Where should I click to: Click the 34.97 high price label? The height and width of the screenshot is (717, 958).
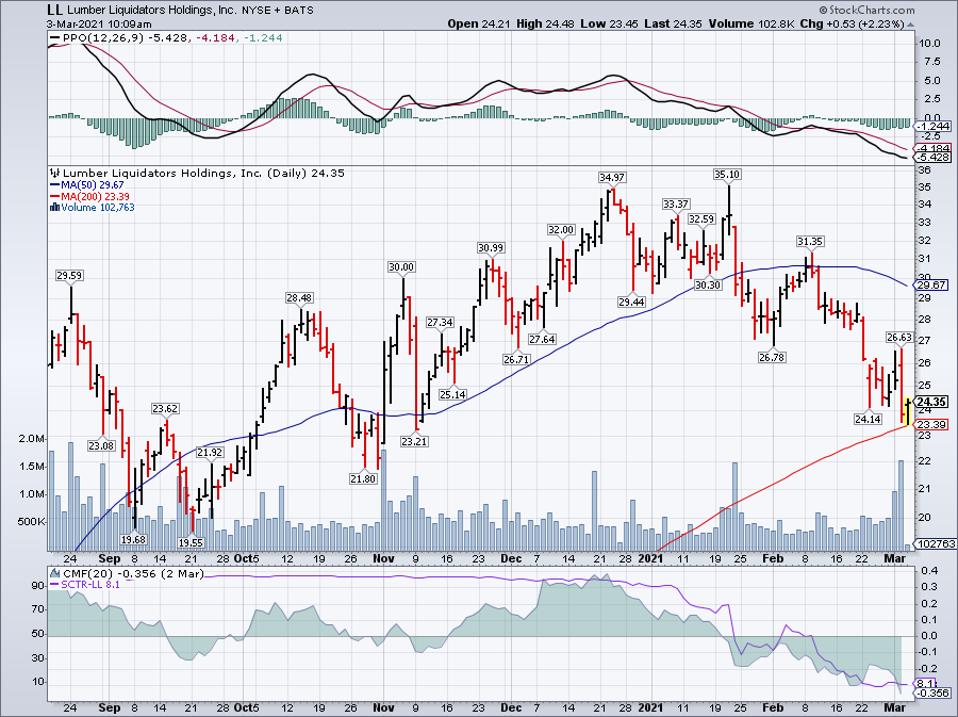612,178
